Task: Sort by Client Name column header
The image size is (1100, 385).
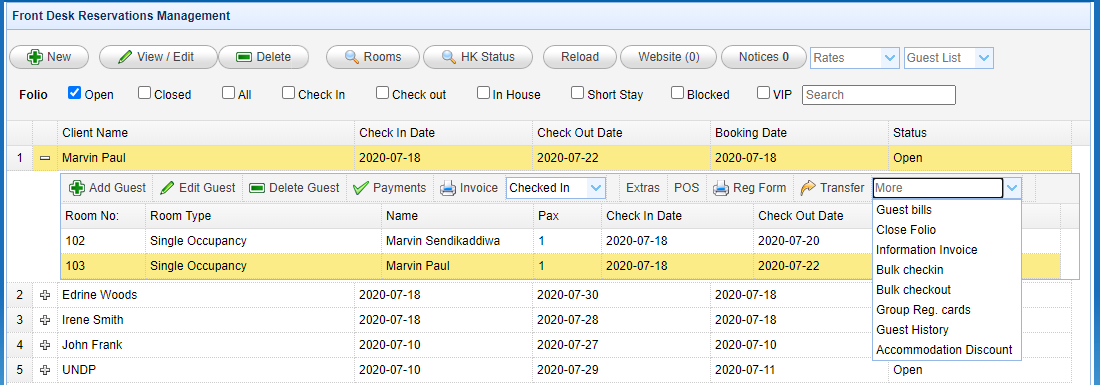Action: pyautogui.click(x=206, y=133)
